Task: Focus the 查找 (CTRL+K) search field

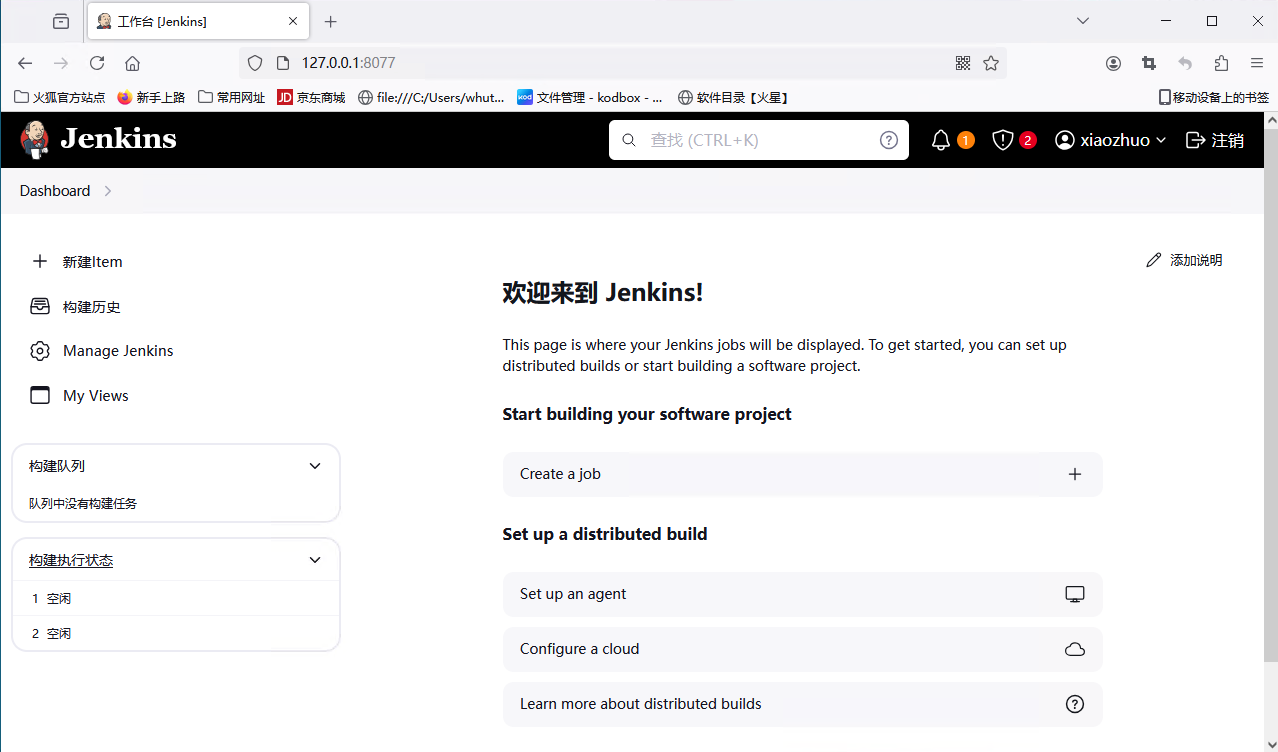Action: [x=759, y=140]
